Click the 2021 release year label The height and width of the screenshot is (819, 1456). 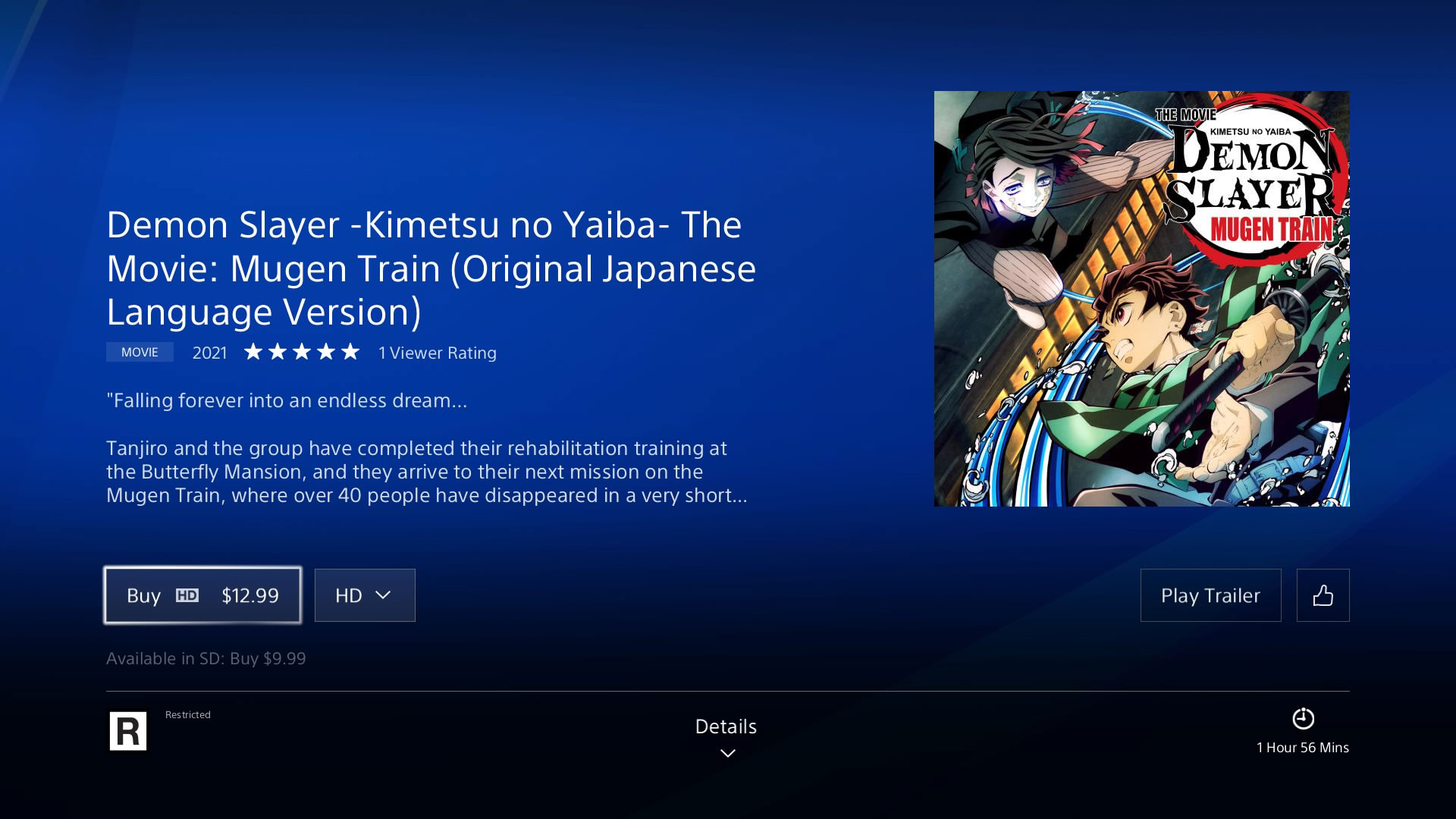click(x=210, y=353)
